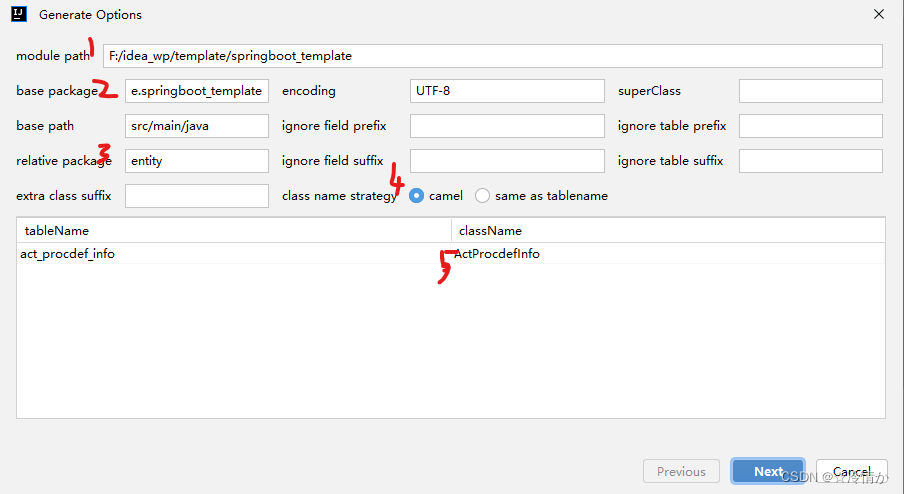
Task: Click the ignore field suffix input
Action: 507,161
